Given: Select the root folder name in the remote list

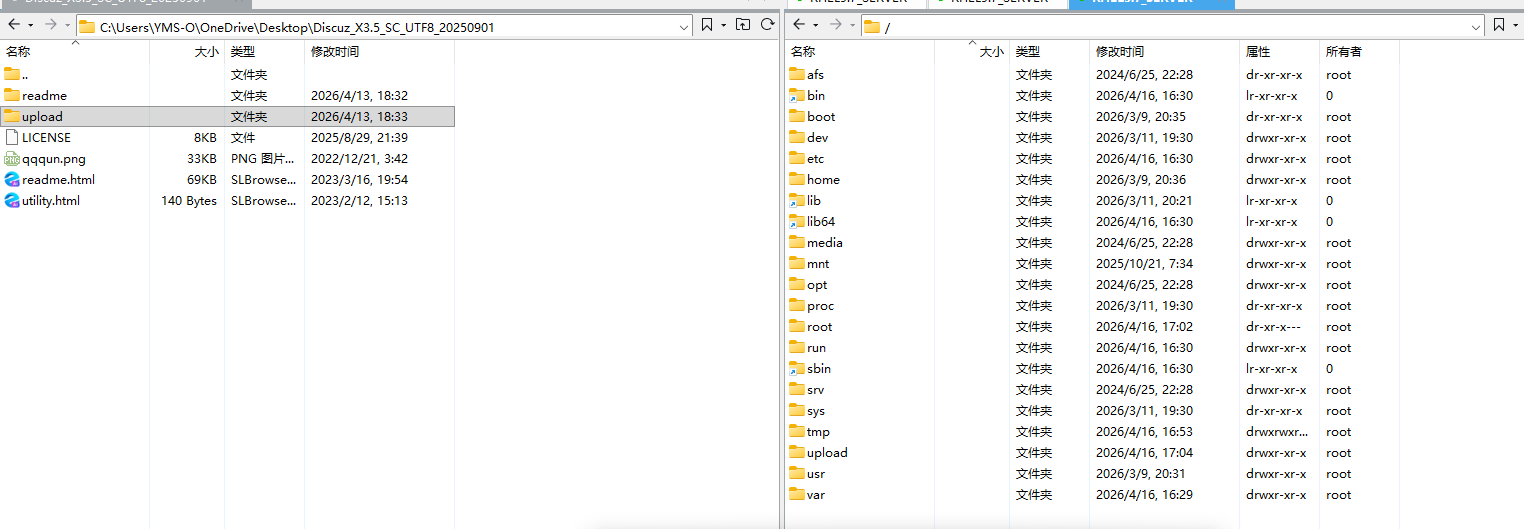Looking at the screenshot, I should [819, 327].
